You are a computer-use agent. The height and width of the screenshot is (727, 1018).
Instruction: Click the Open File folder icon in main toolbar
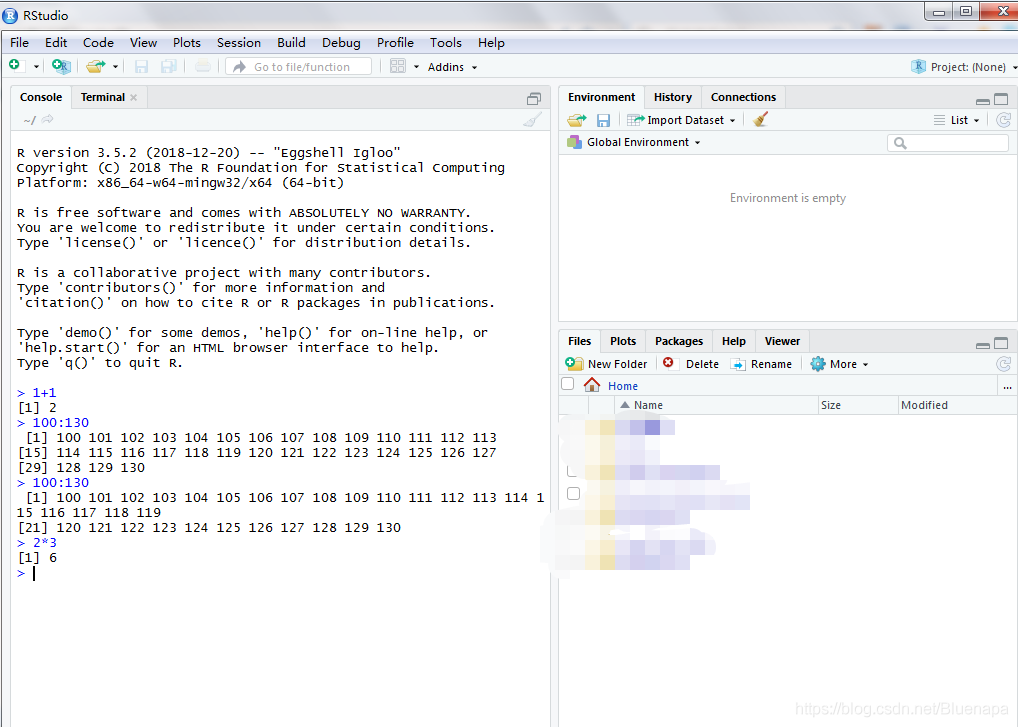click(x=96, y=66)
